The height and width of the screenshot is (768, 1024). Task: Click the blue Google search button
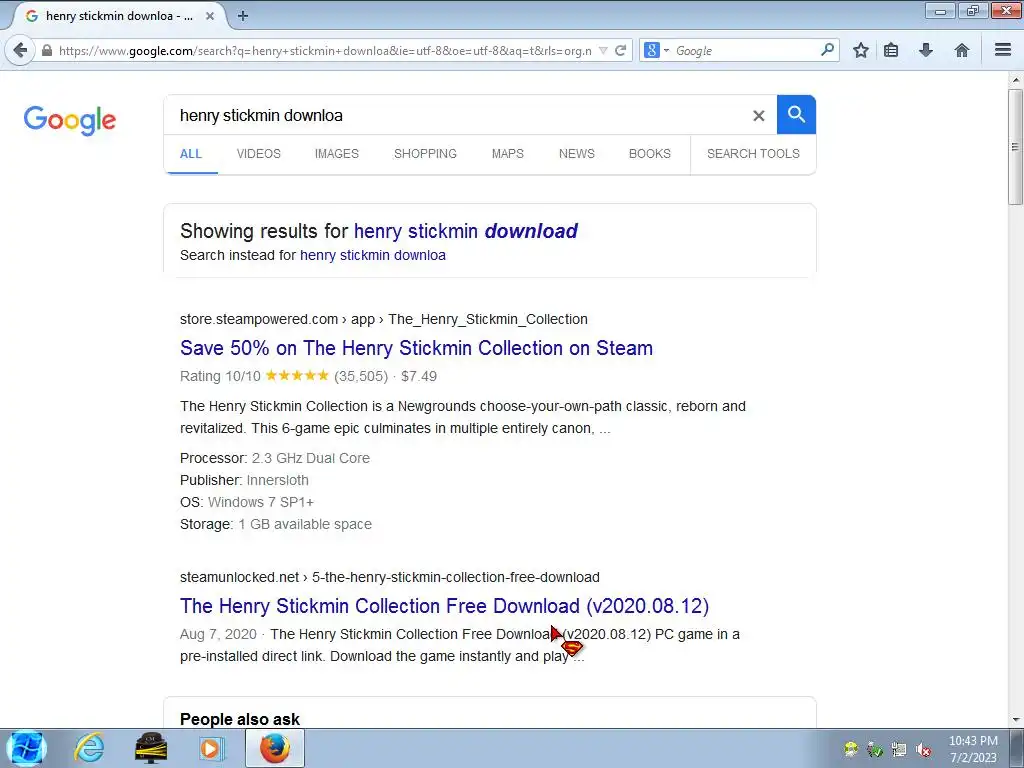[796, 115]
